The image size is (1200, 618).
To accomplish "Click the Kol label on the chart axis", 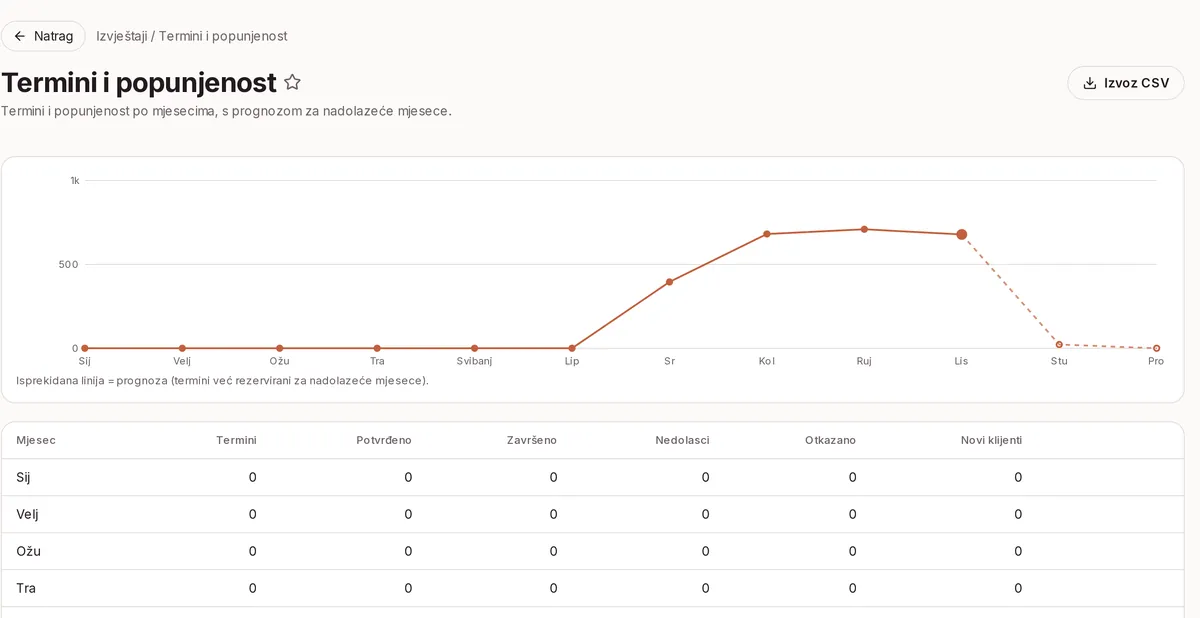I will [x=767, y=361].
